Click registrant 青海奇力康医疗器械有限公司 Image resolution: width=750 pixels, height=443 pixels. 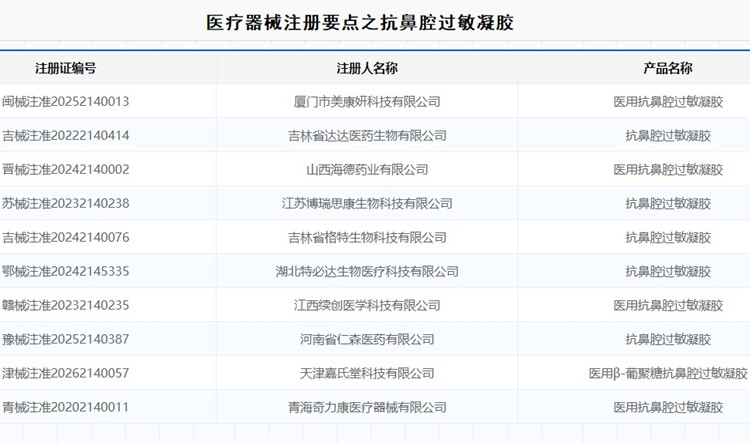point(367,407)
